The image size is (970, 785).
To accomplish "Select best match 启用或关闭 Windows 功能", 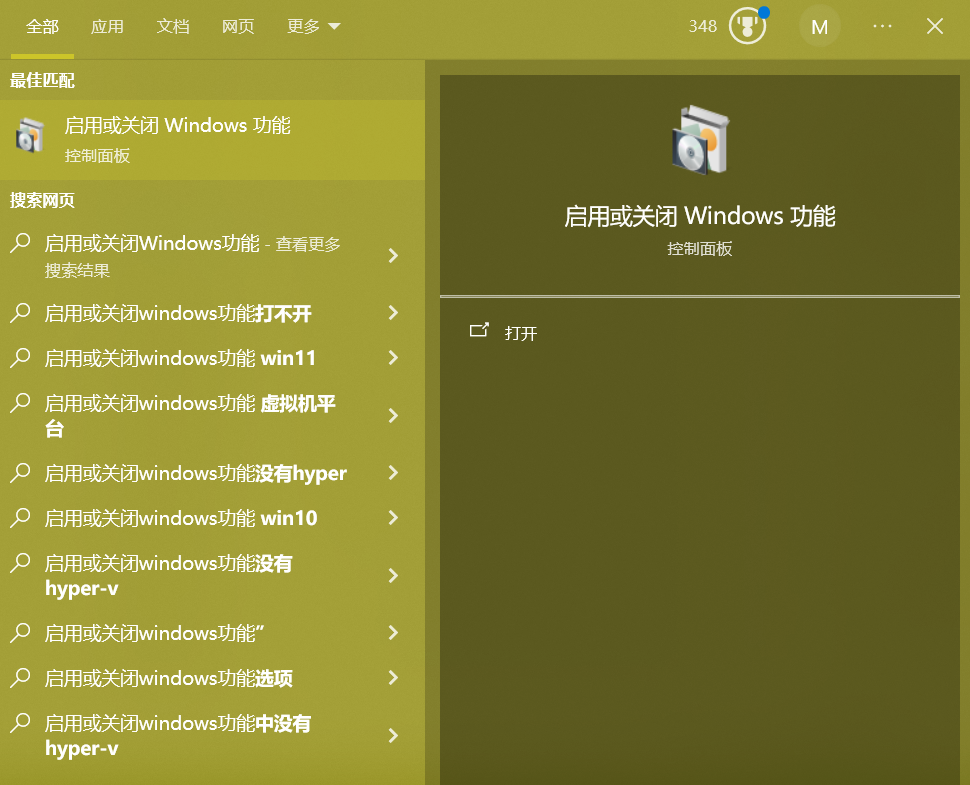I will point(212,140).
